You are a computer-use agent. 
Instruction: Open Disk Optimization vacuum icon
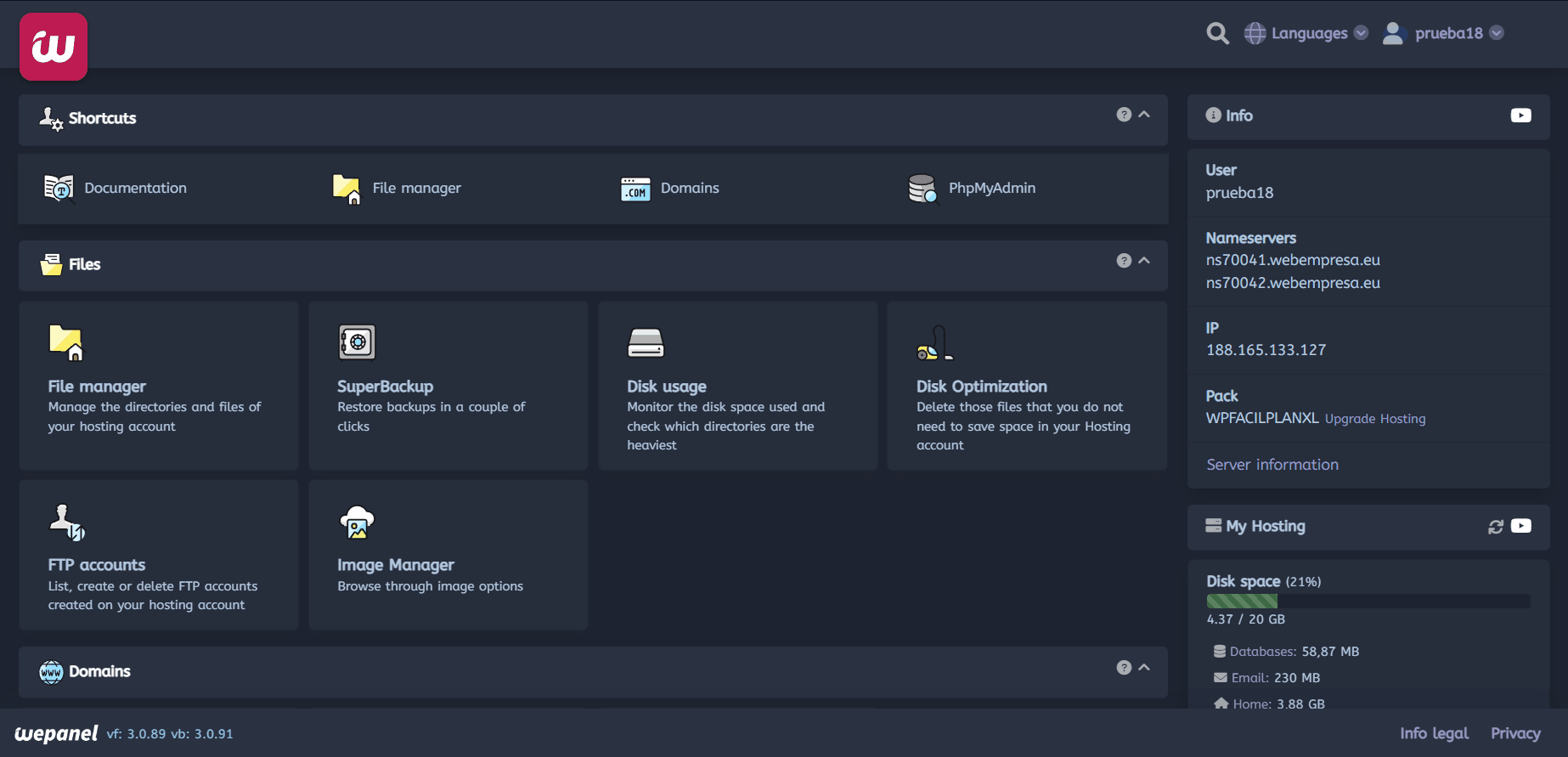(934, 342)
